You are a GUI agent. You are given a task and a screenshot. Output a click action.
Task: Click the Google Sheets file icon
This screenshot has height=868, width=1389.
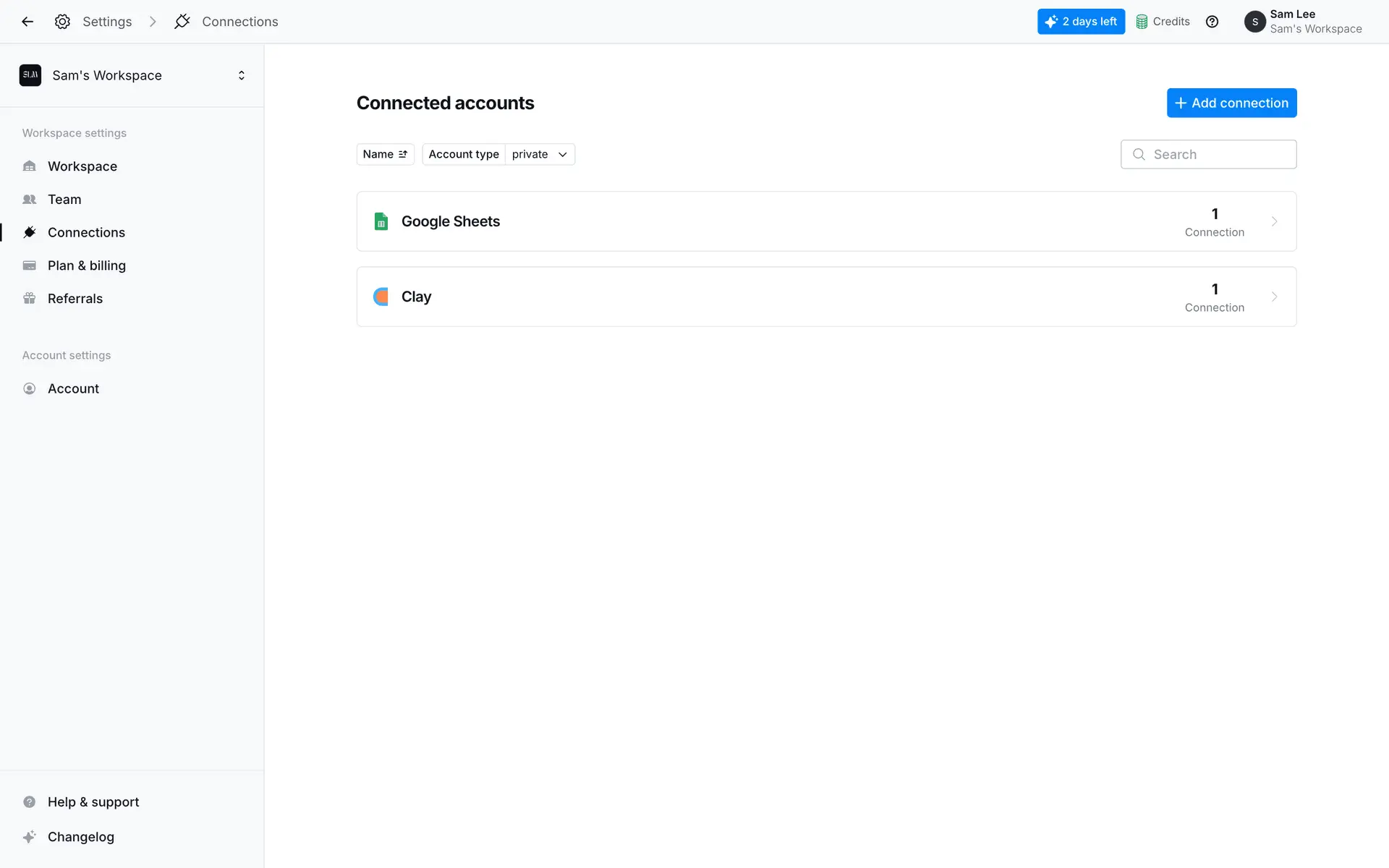[x=381, y=221]
